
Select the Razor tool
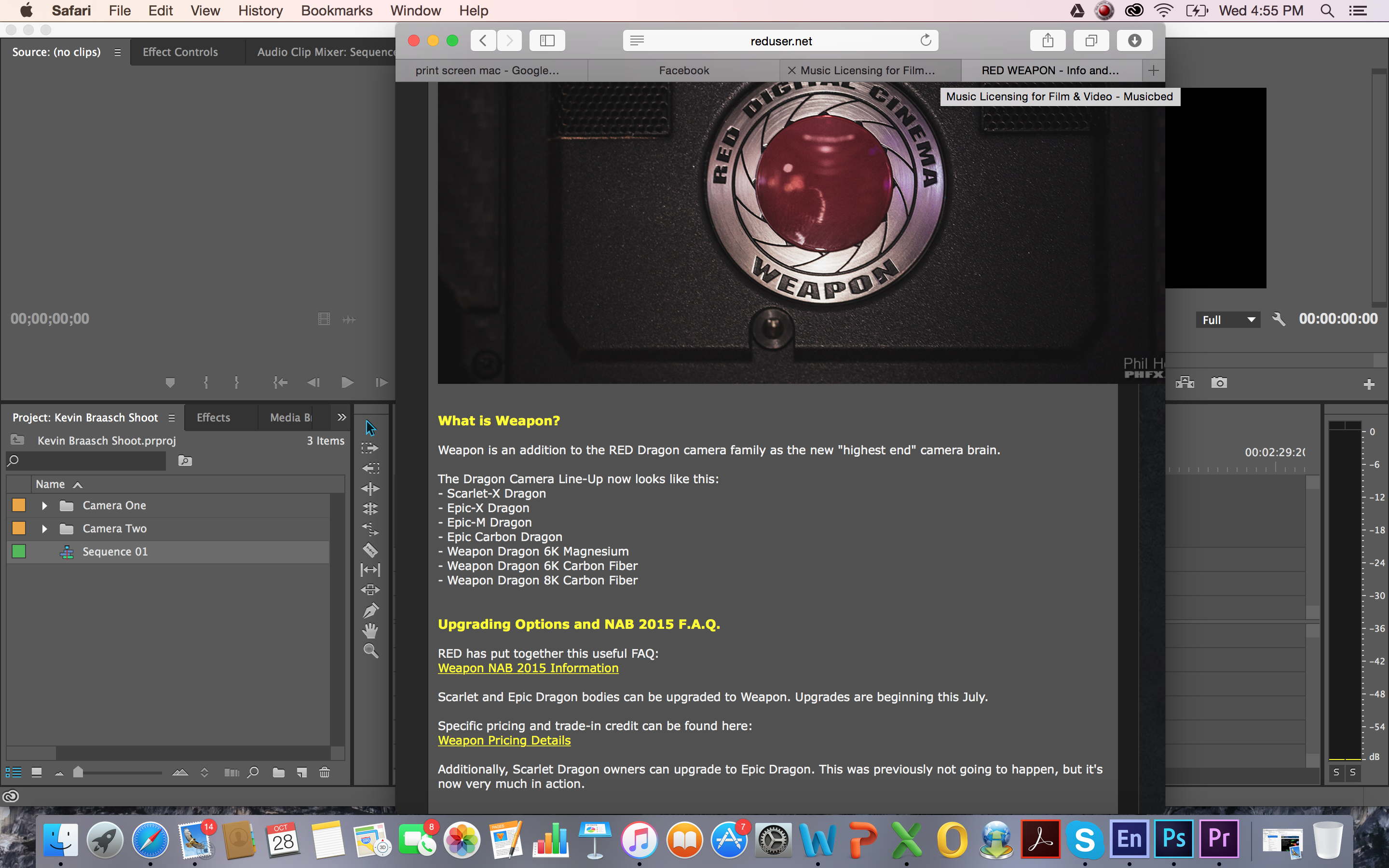(370, 550)
